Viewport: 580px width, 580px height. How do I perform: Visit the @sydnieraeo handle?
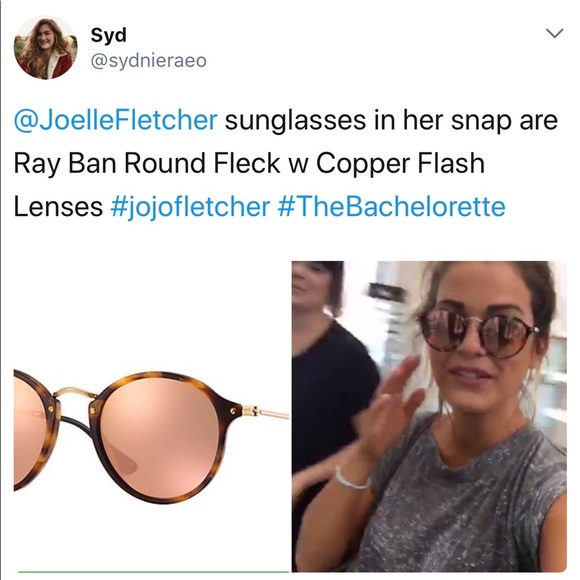point(148,61)
